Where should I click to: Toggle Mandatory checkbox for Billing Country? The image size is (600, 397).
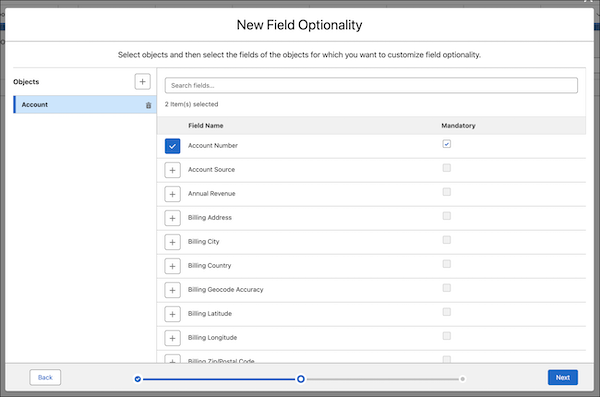coord(447,264)
